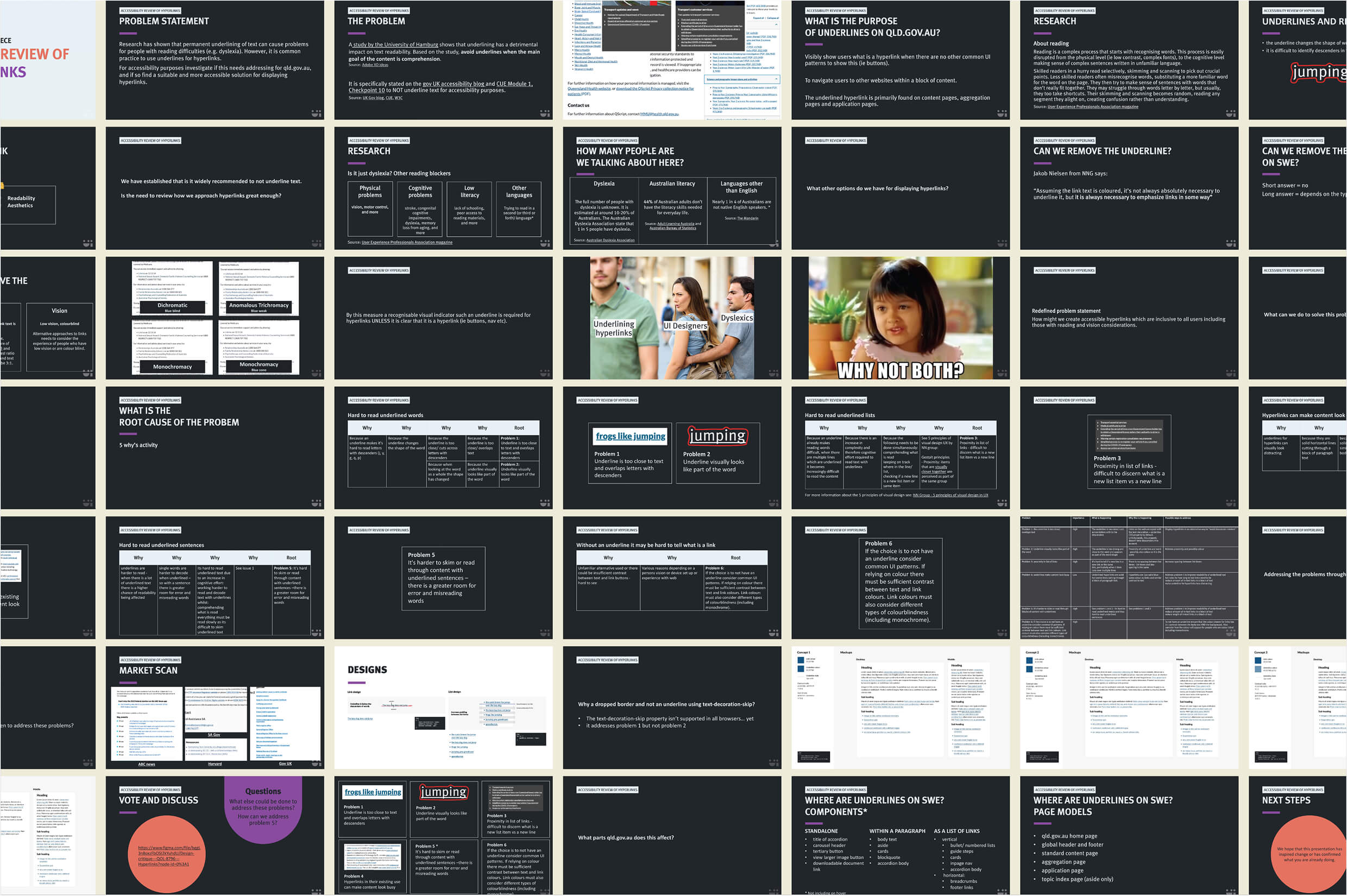Open the Adult Learning Australia link
The width and height of the screenshot is (1347, 896).
[x=676, y=224]
